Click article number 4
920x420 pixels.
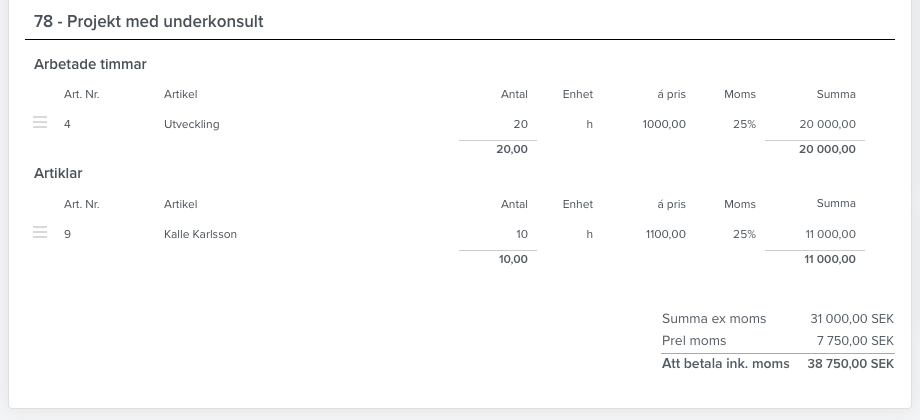click(67, 124)
